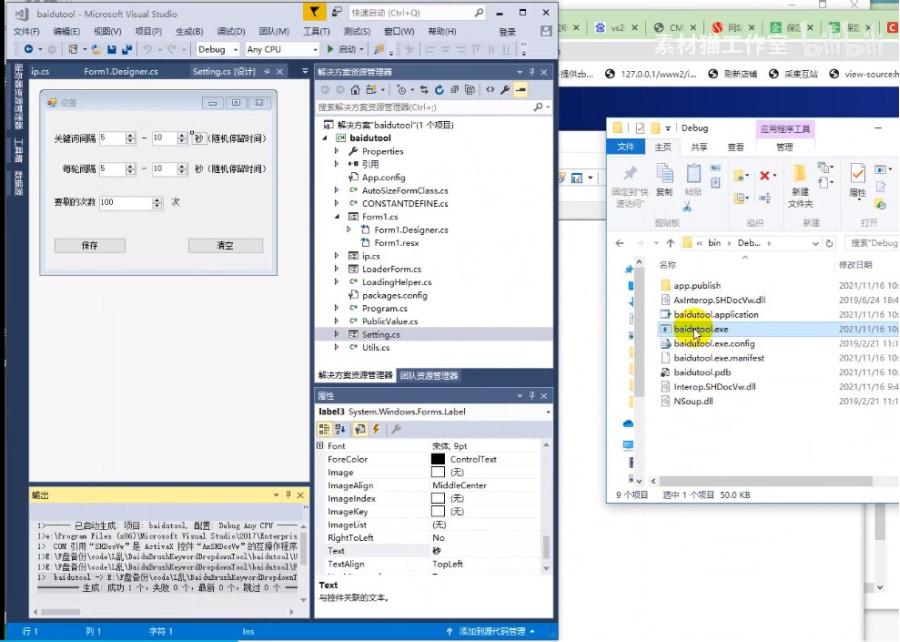Open Properties wrench icon in Solution Explorer toolbar
Viewport: 900px width, 642px height.
point(505,90)
